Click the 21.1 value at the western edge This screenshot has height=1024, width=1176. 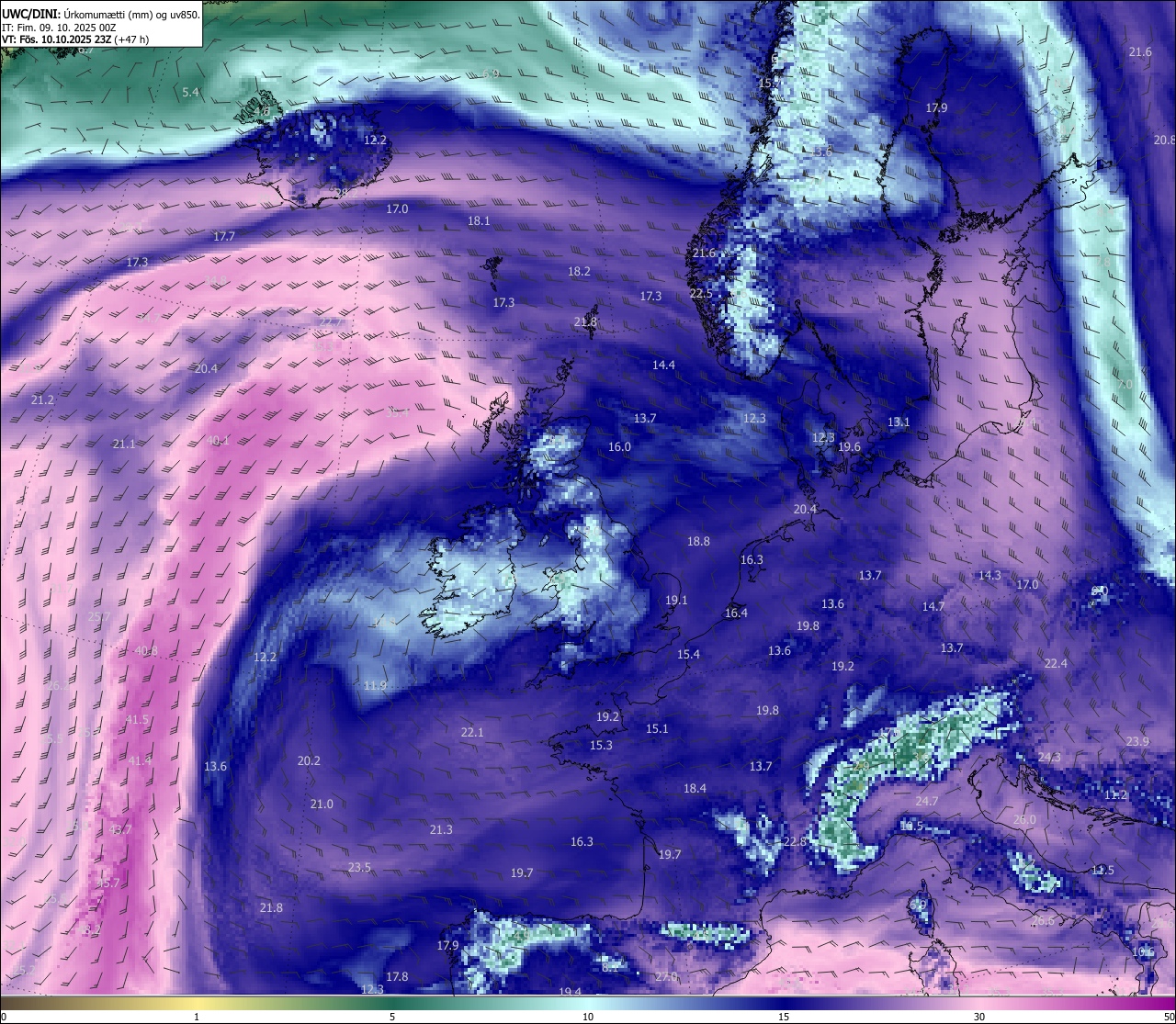(124, 444)
